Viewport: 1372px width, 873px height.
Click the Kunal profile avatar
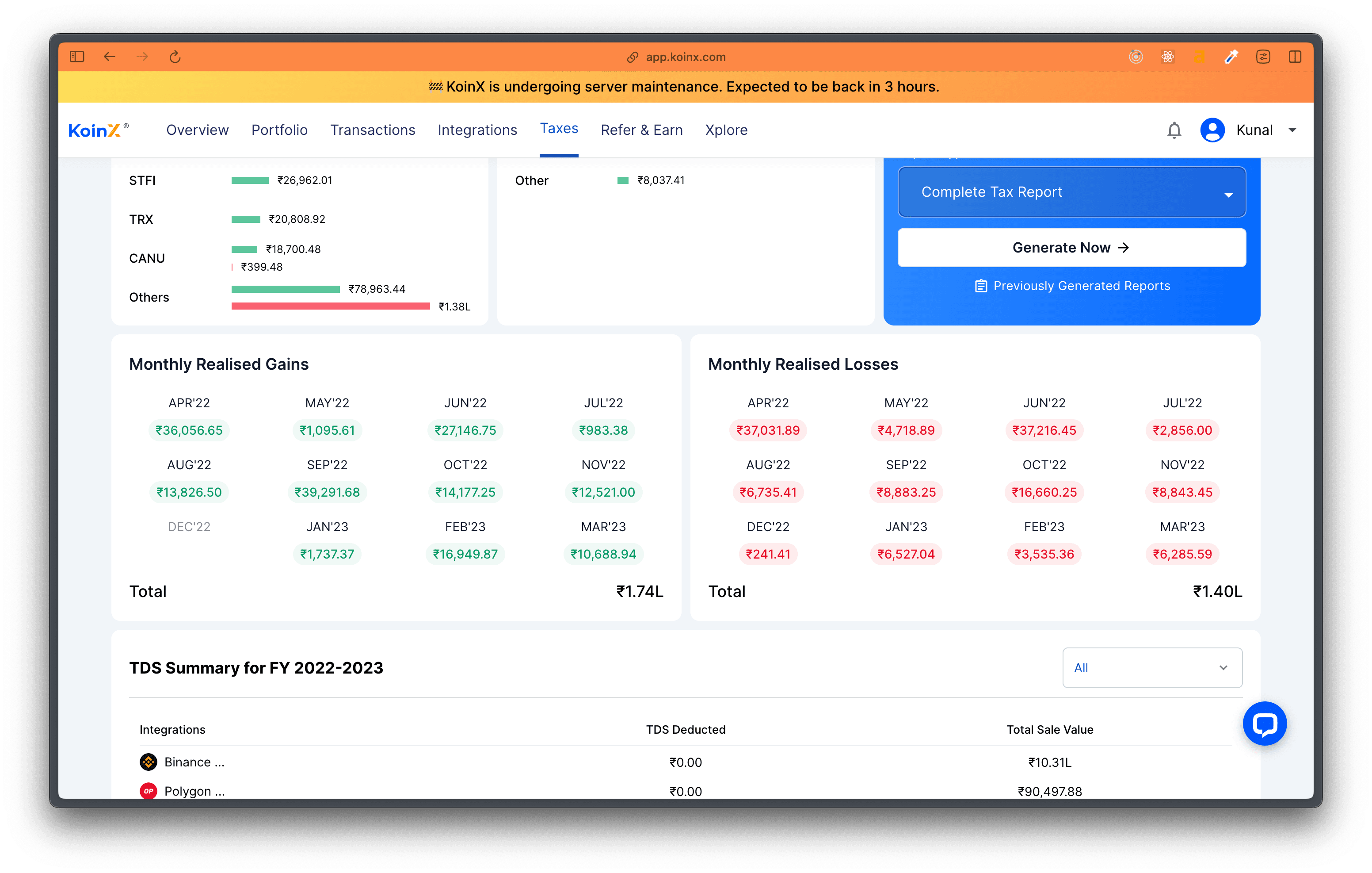coord(1212,130)
